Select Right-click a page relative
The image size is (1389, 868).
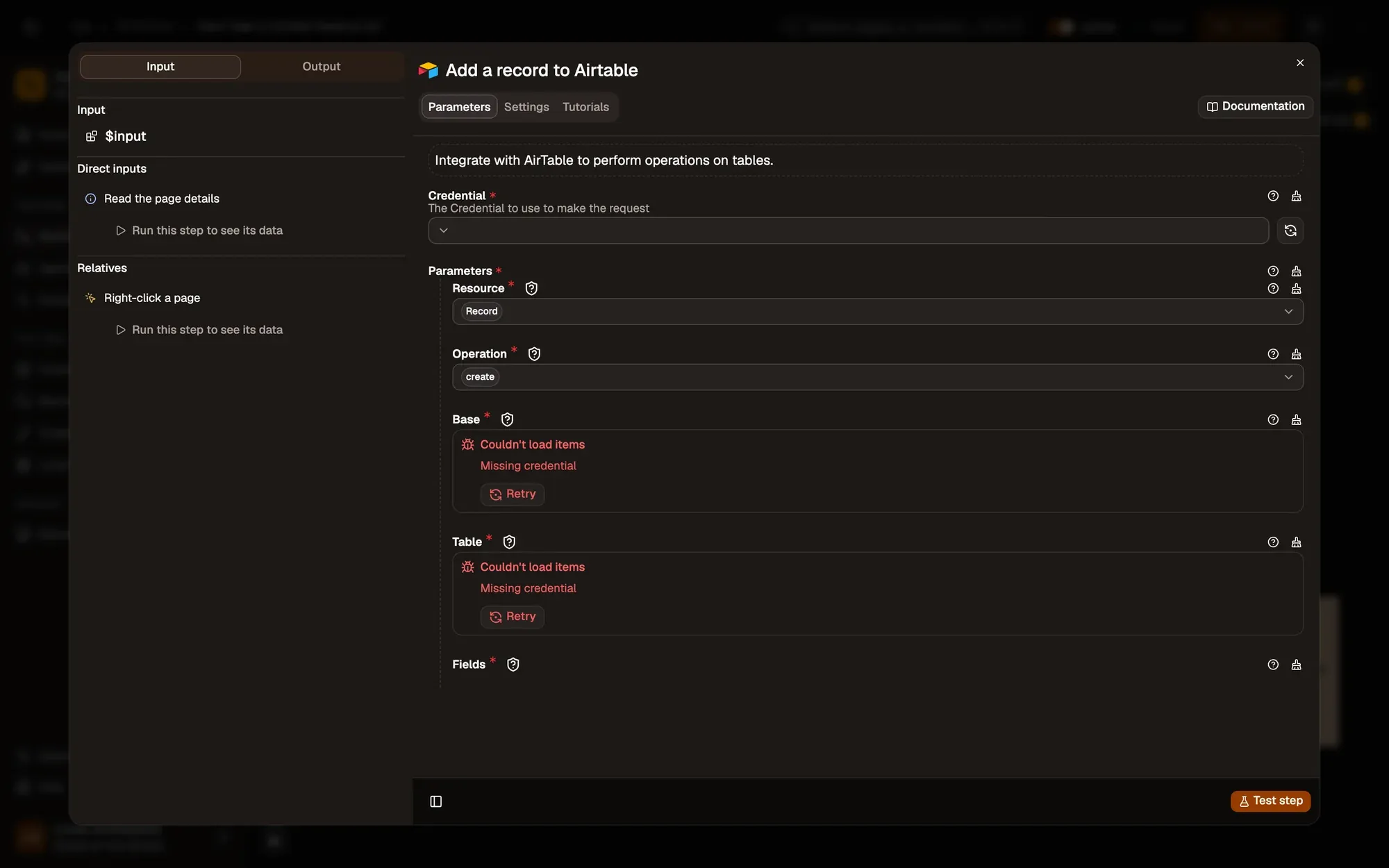(142, 298)
